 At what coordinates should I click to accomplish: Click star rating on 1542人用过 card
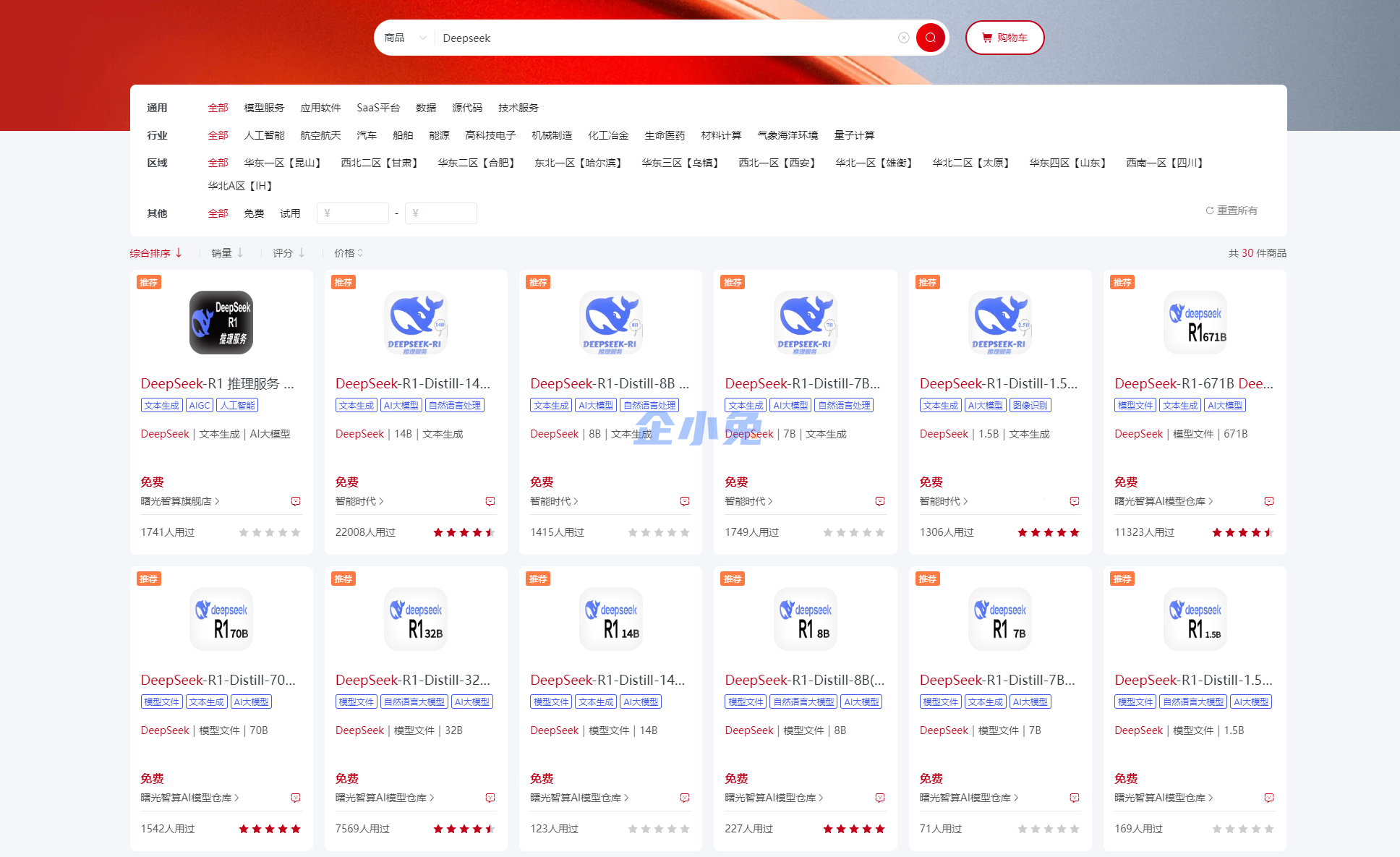270,829
